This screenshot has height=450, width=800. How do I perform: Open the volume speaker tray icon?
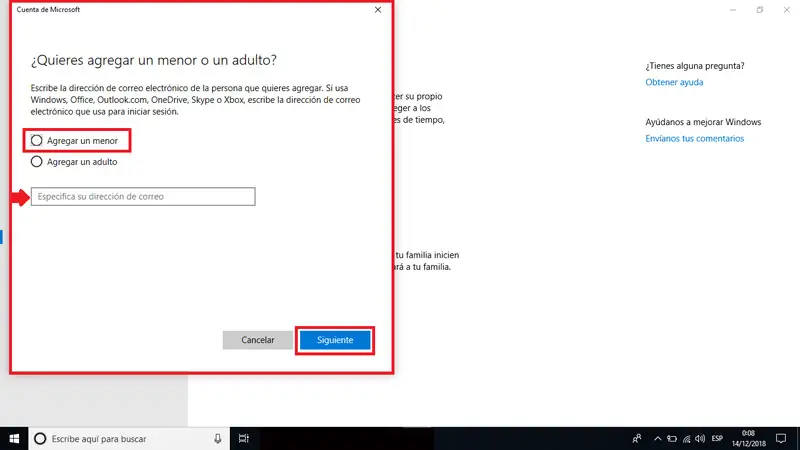[x=700, y=439]
